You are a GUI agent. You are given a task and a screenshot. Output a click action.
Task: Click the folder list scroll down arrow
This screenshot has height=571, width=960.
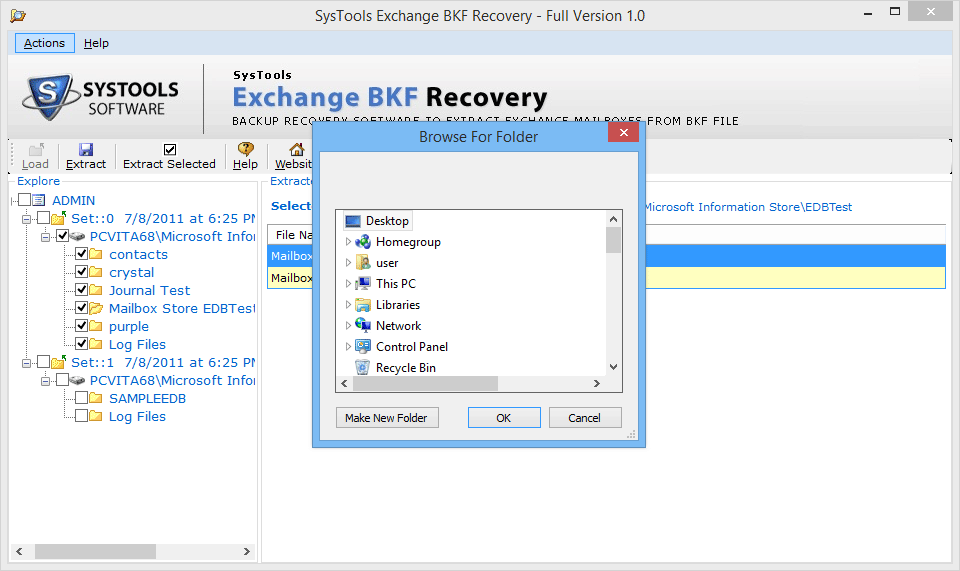pos(613,367)
